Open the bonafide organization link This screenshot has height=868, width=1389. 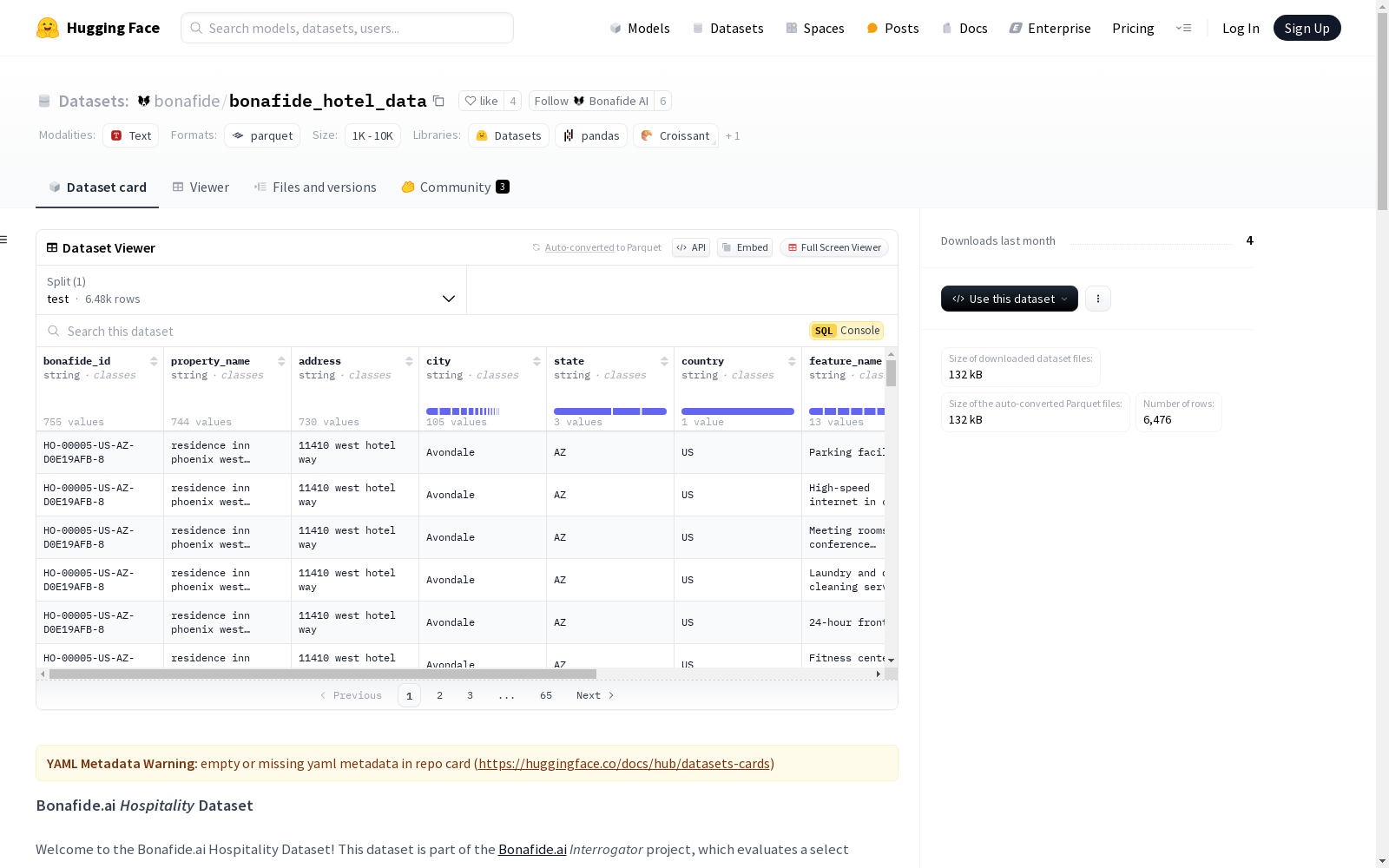(188, 101)
